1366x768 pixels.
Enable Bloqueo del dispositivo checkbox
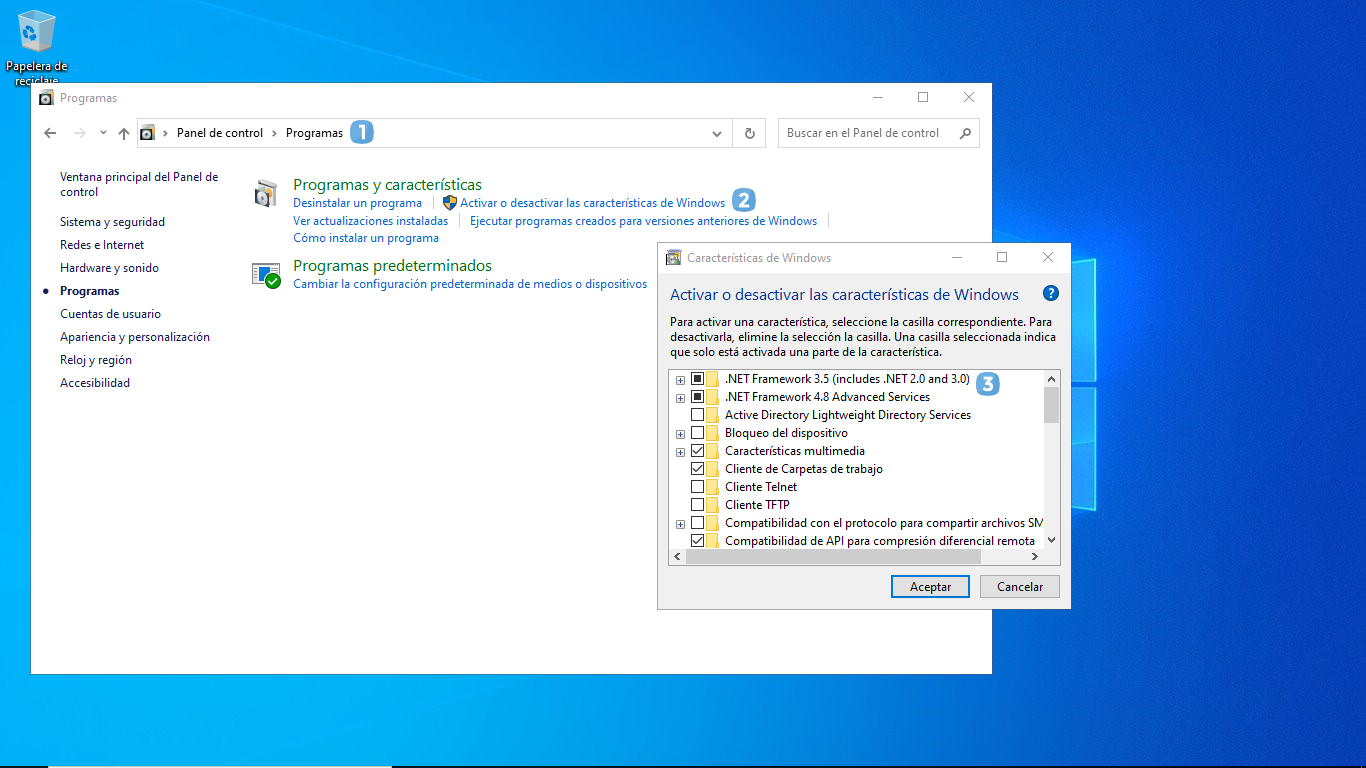tap(697, 433)
